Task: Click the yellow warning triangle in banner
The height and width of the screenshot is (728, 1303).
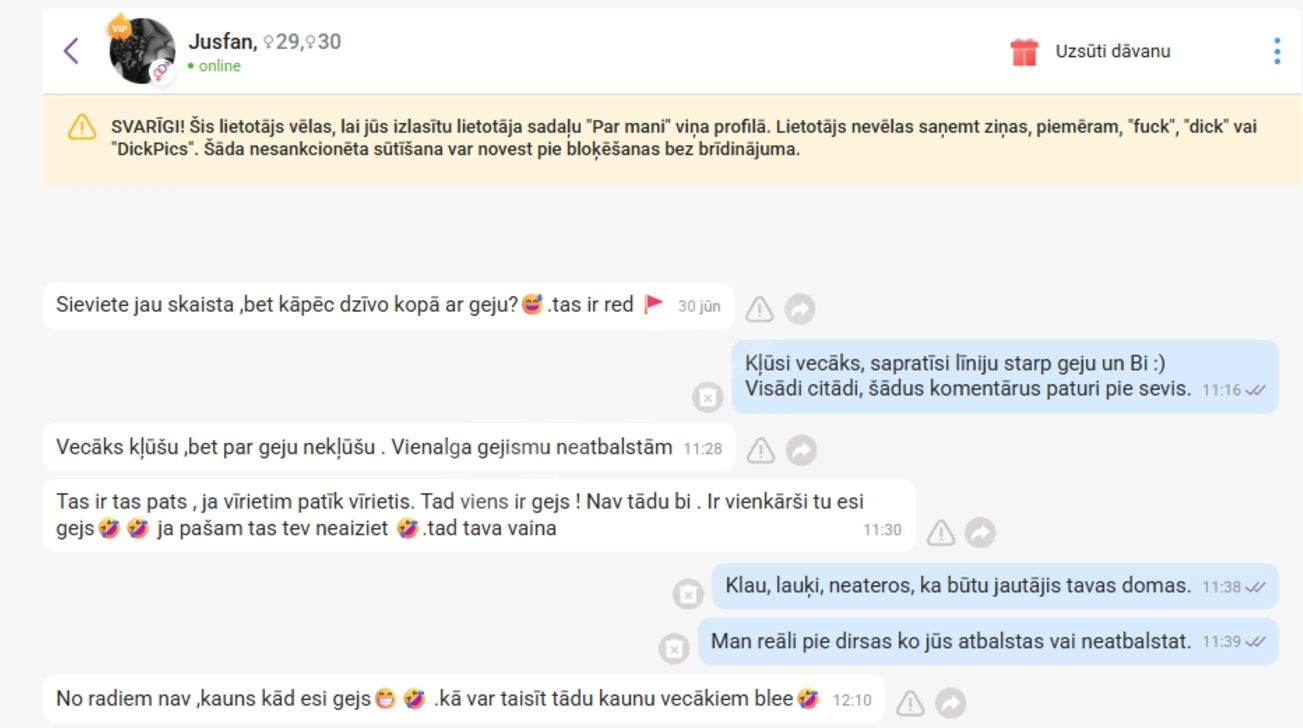Action: tap(82, 128)
